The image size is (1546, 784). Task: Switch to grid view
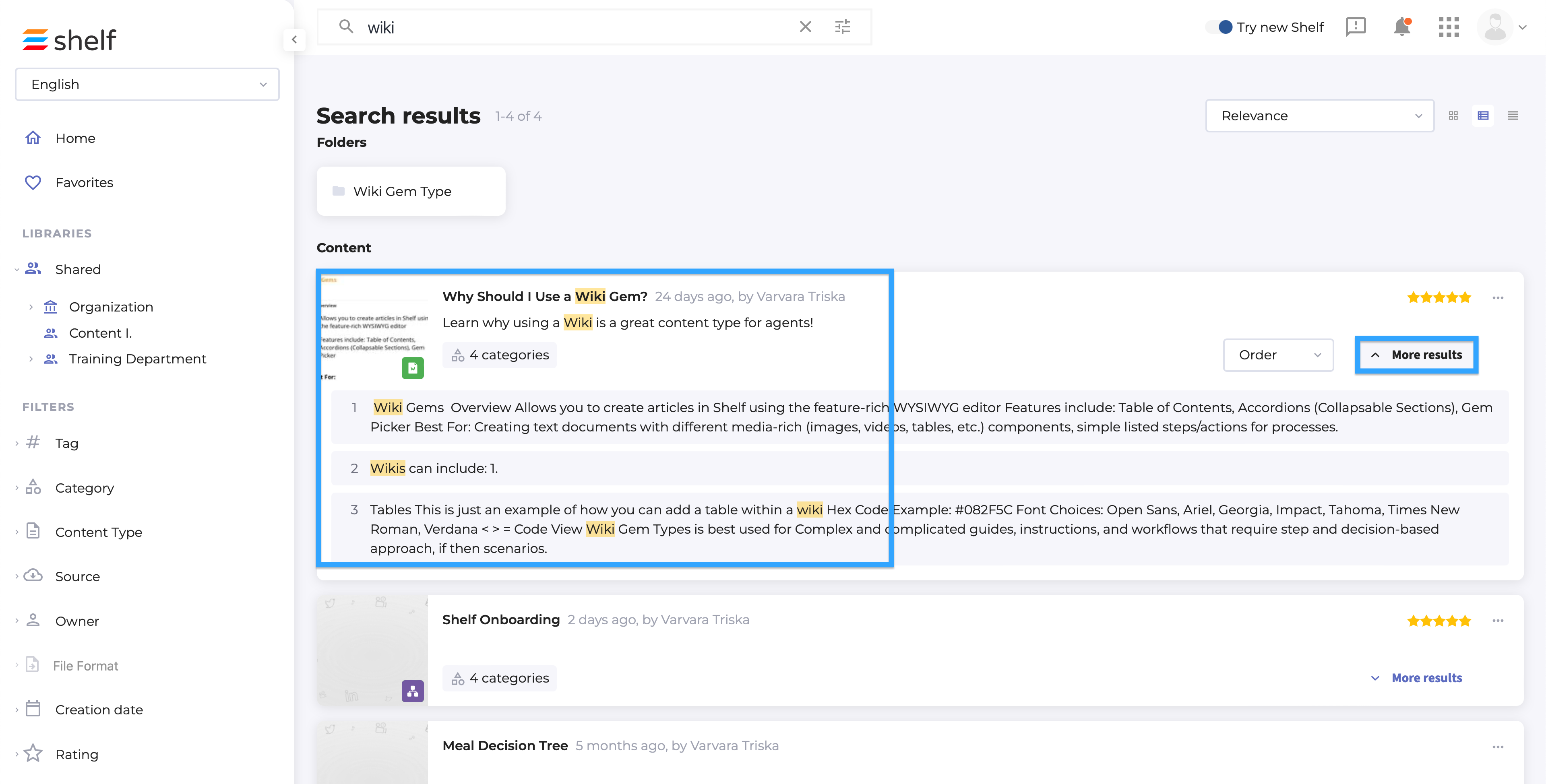[x=1453, y=116]
